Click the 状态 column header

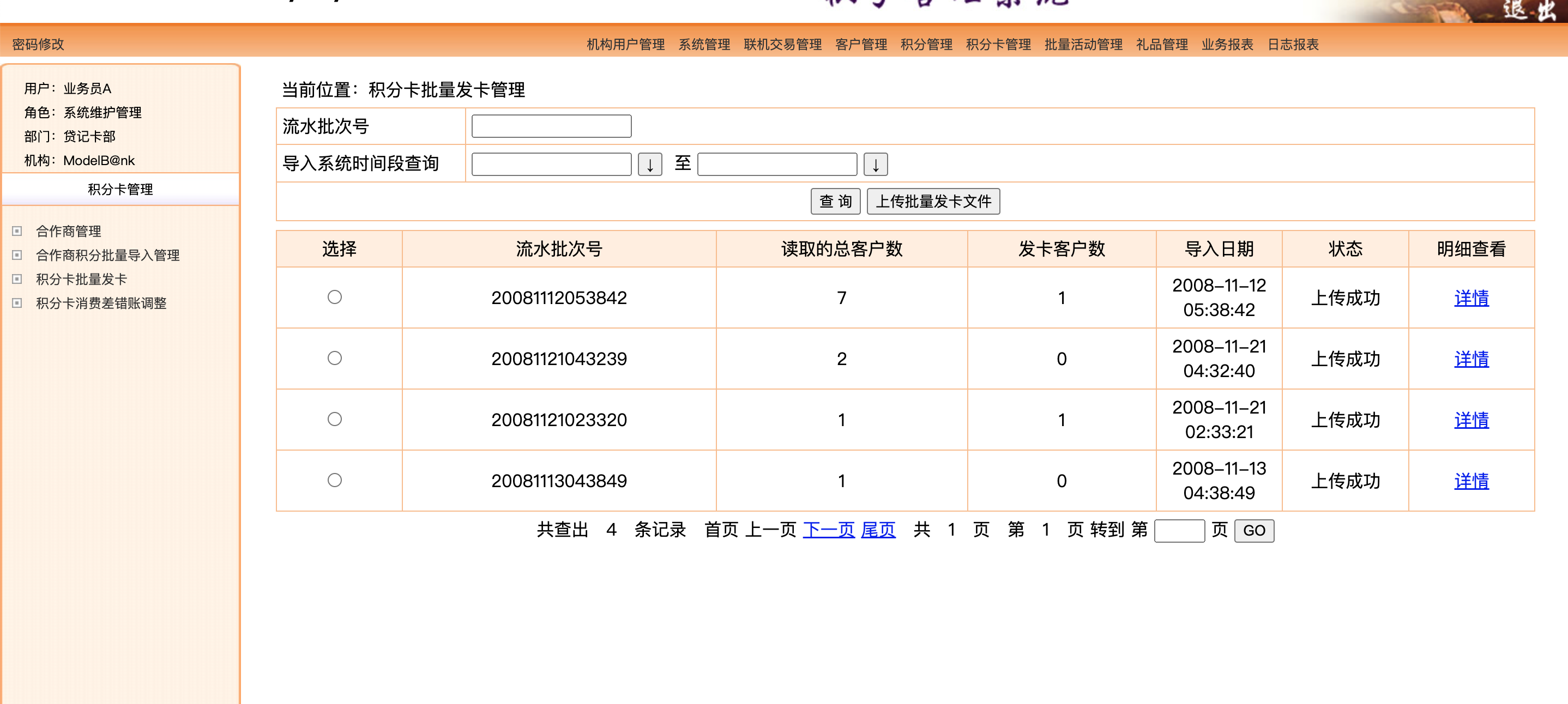pos(1345,249)
